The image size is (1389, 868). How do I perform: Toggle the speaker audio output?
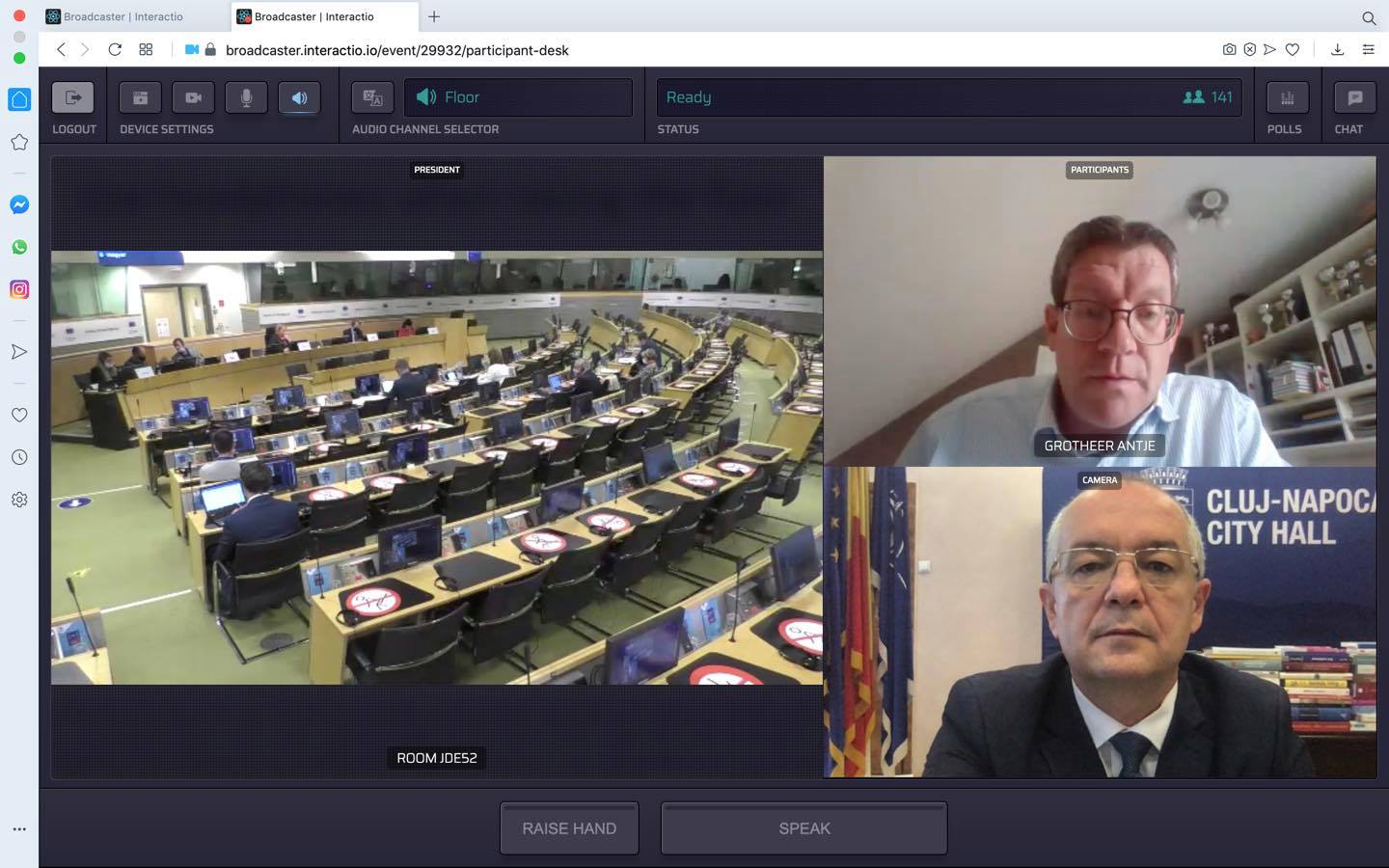tap(299, 97)
